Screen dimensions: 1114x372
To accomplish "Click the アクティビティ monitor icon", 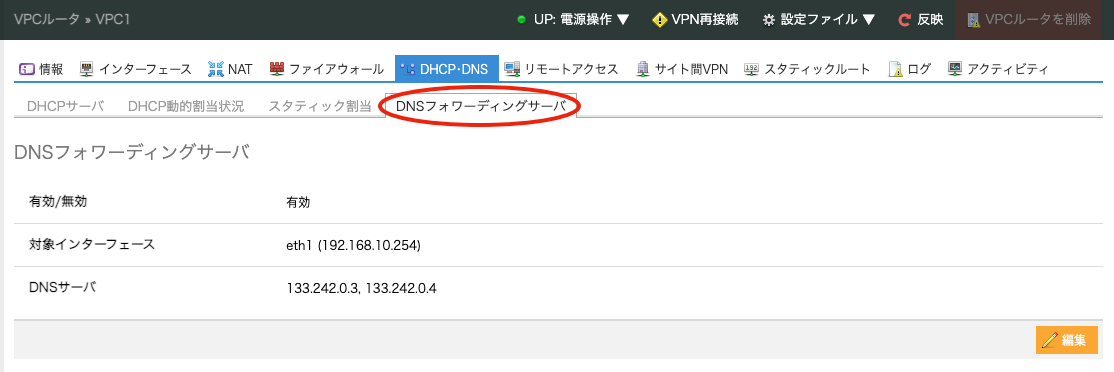I will coord(955,69).
